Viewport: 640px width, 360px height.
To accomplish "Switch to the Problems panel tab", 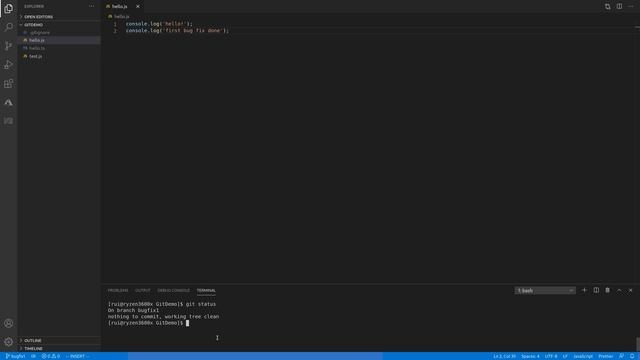I will click(118, 290).
